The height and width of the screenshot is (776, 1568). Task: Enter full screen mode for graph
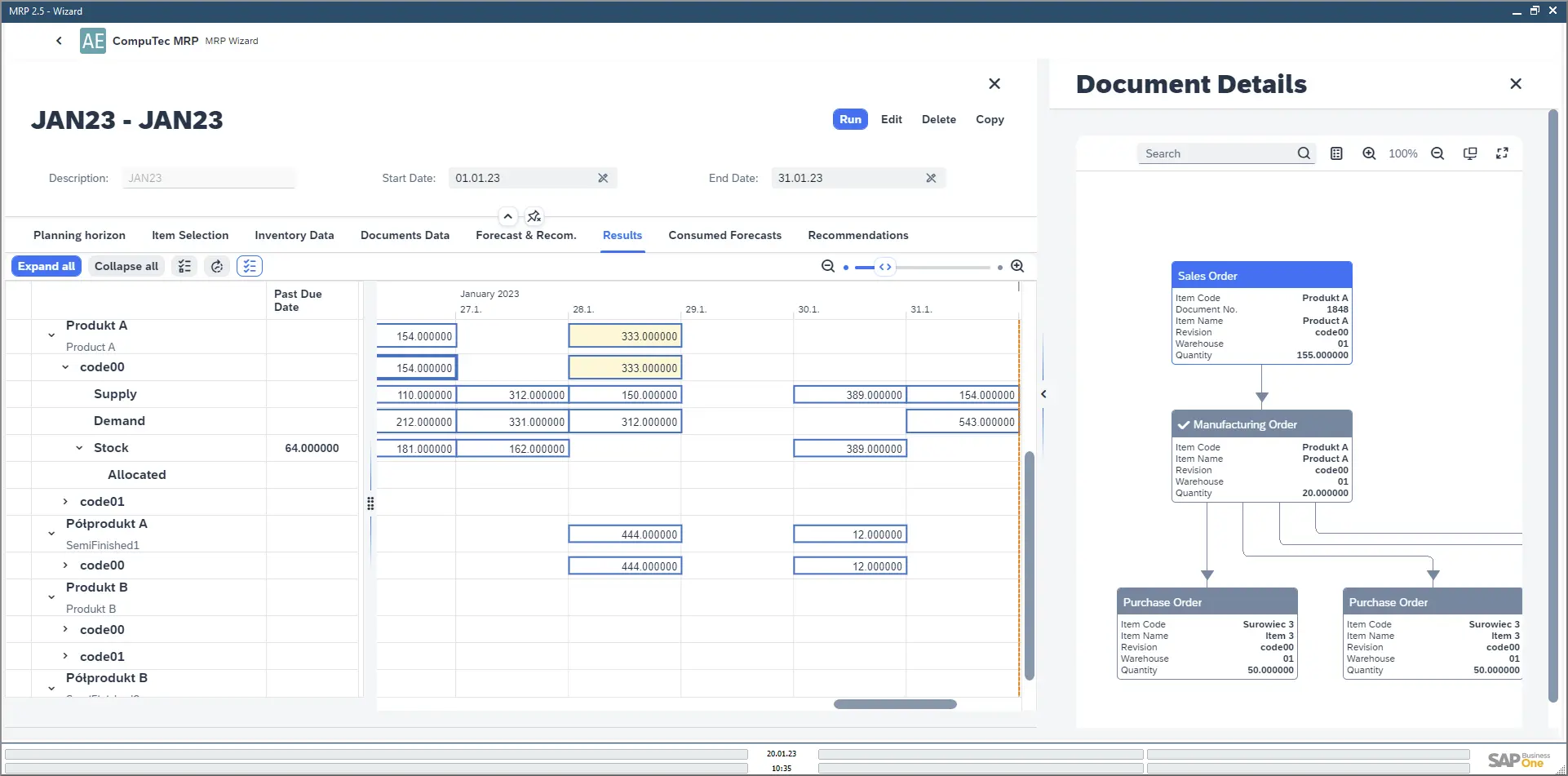(x=1502, y=153)
